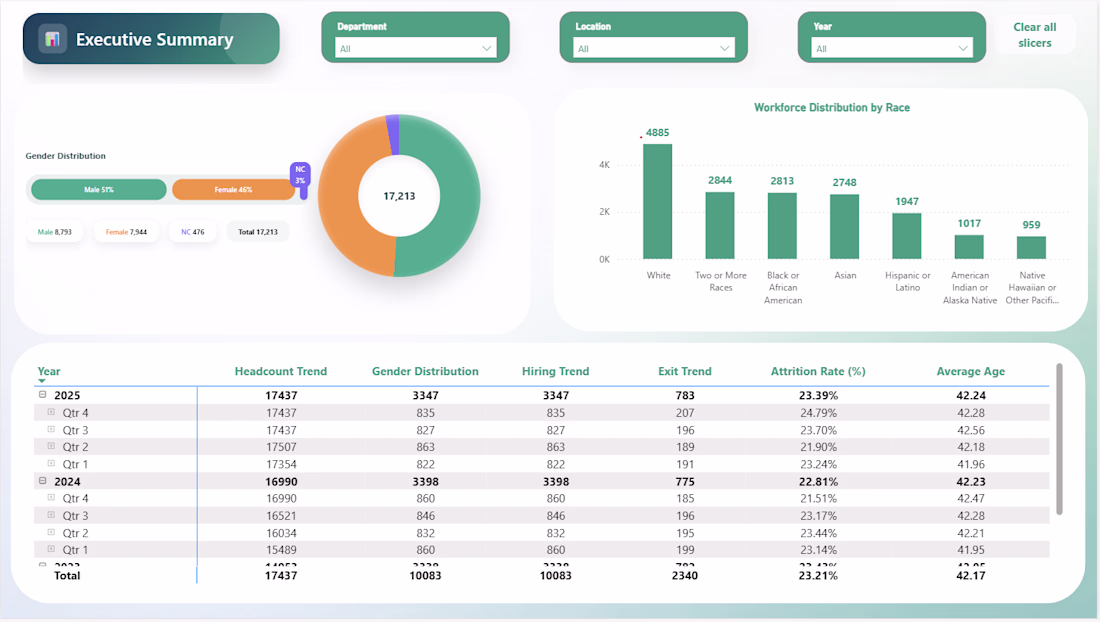
Task: Open the Location slicer dropdown
Action: coord(654,48)
